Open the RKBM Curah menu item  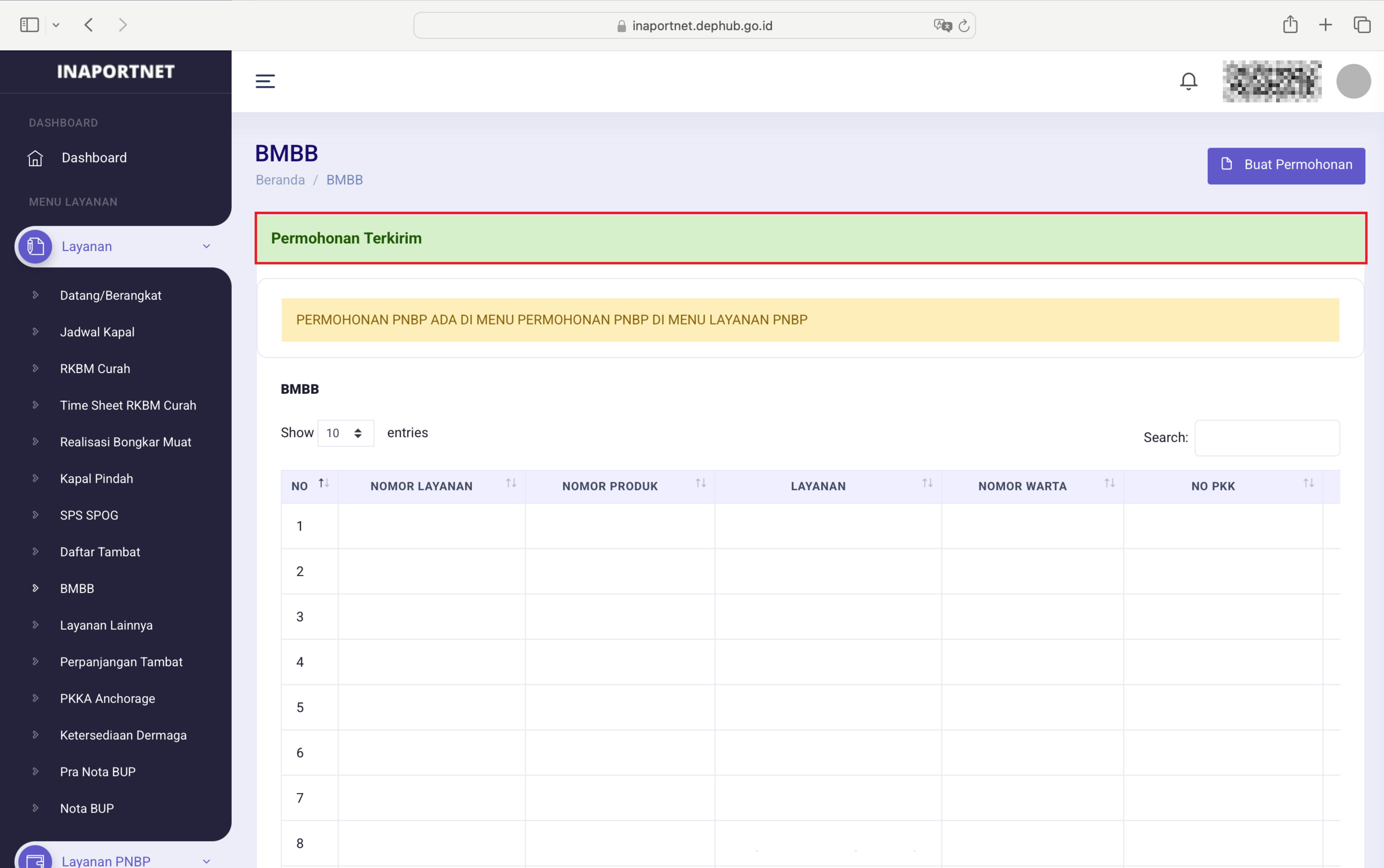tap(95, 368)
